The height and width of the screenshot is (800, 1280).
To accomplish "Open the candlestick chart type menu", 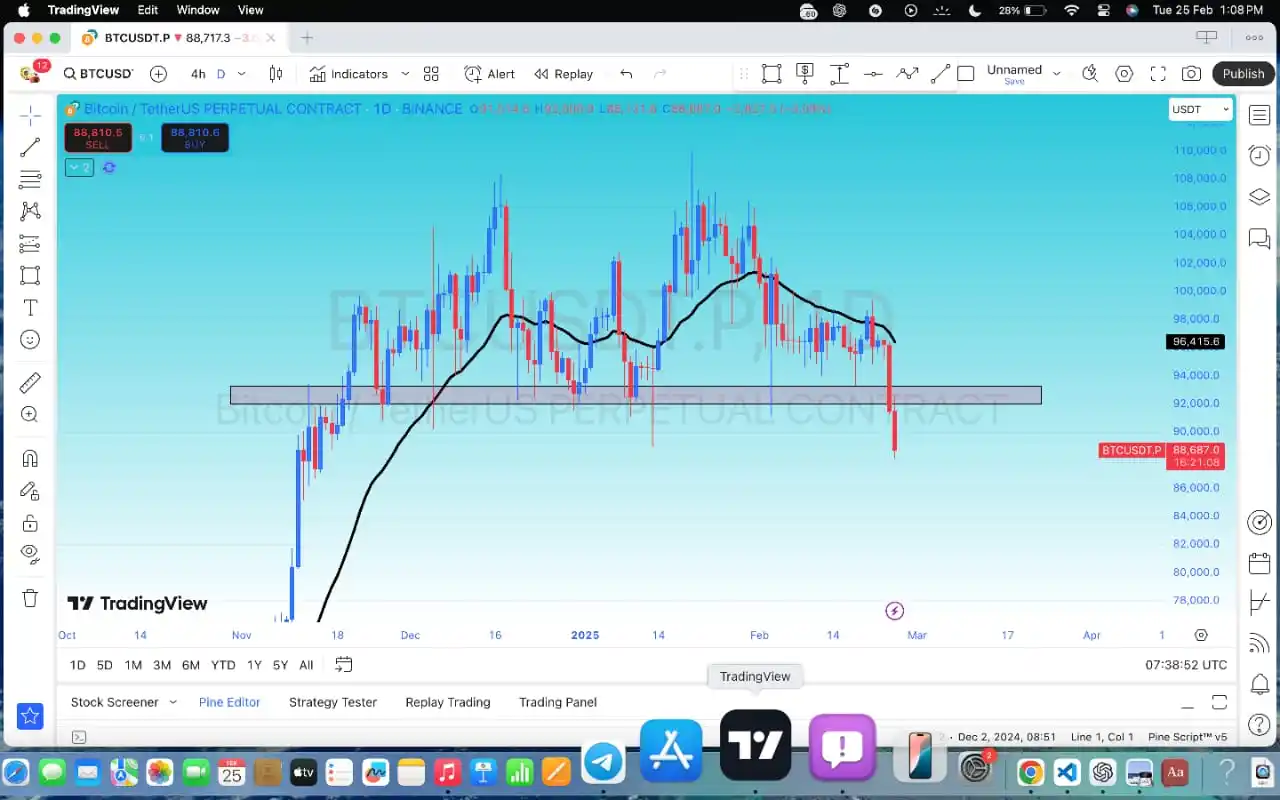I will [276, 74].
